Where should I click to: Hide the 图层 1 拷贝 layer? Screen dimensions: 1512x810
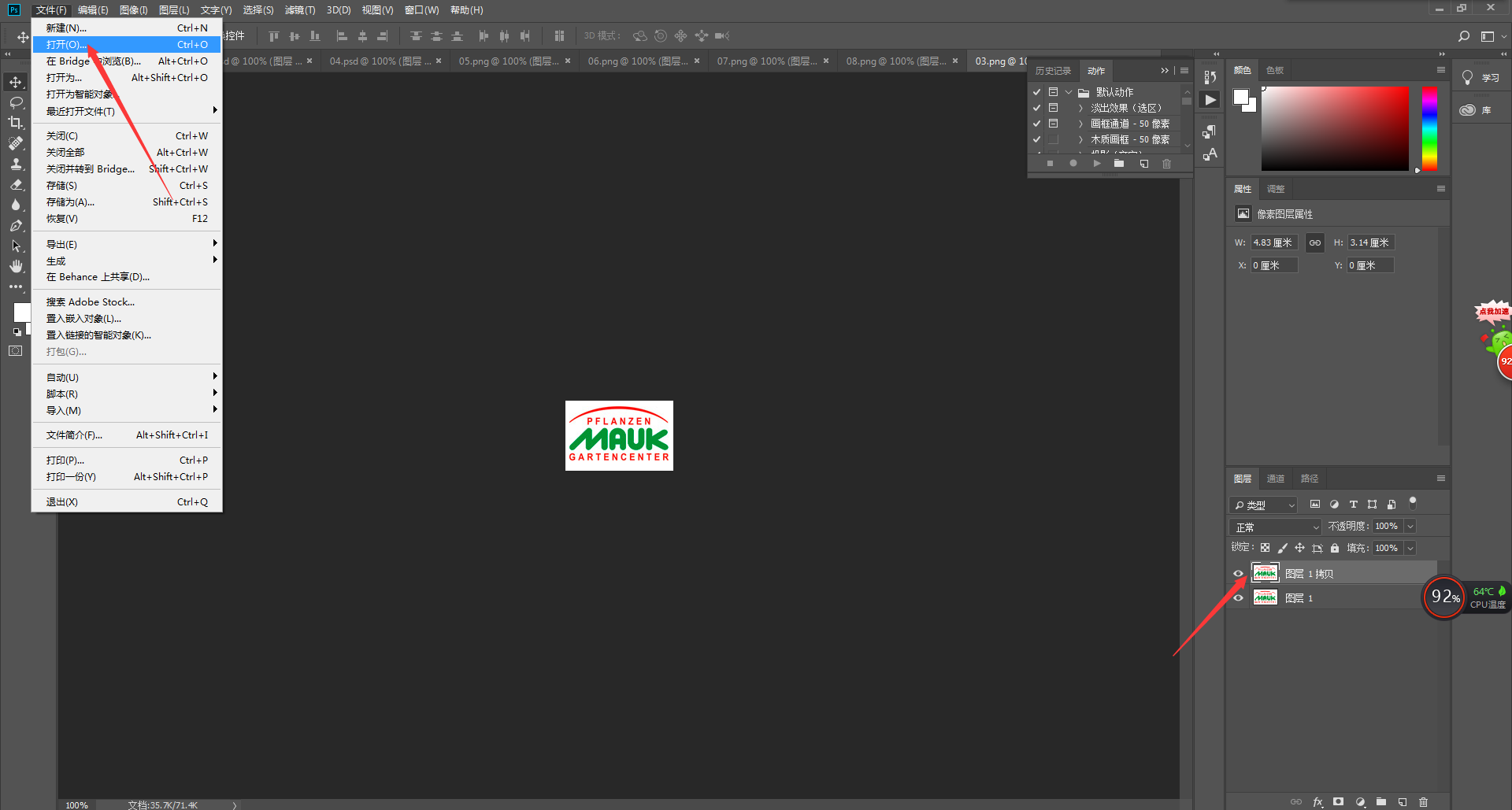[x=1238, y=574]
